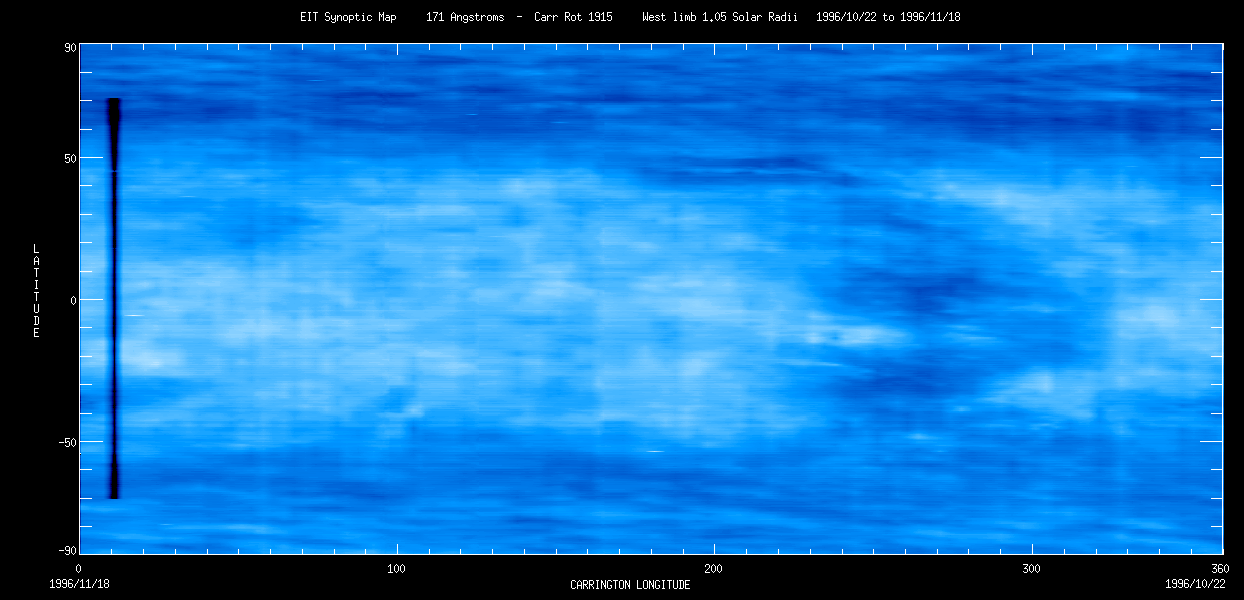1244x600 pixels.
Task: Click the -90 latitude tick label
Action: click(x=68, y=551)
